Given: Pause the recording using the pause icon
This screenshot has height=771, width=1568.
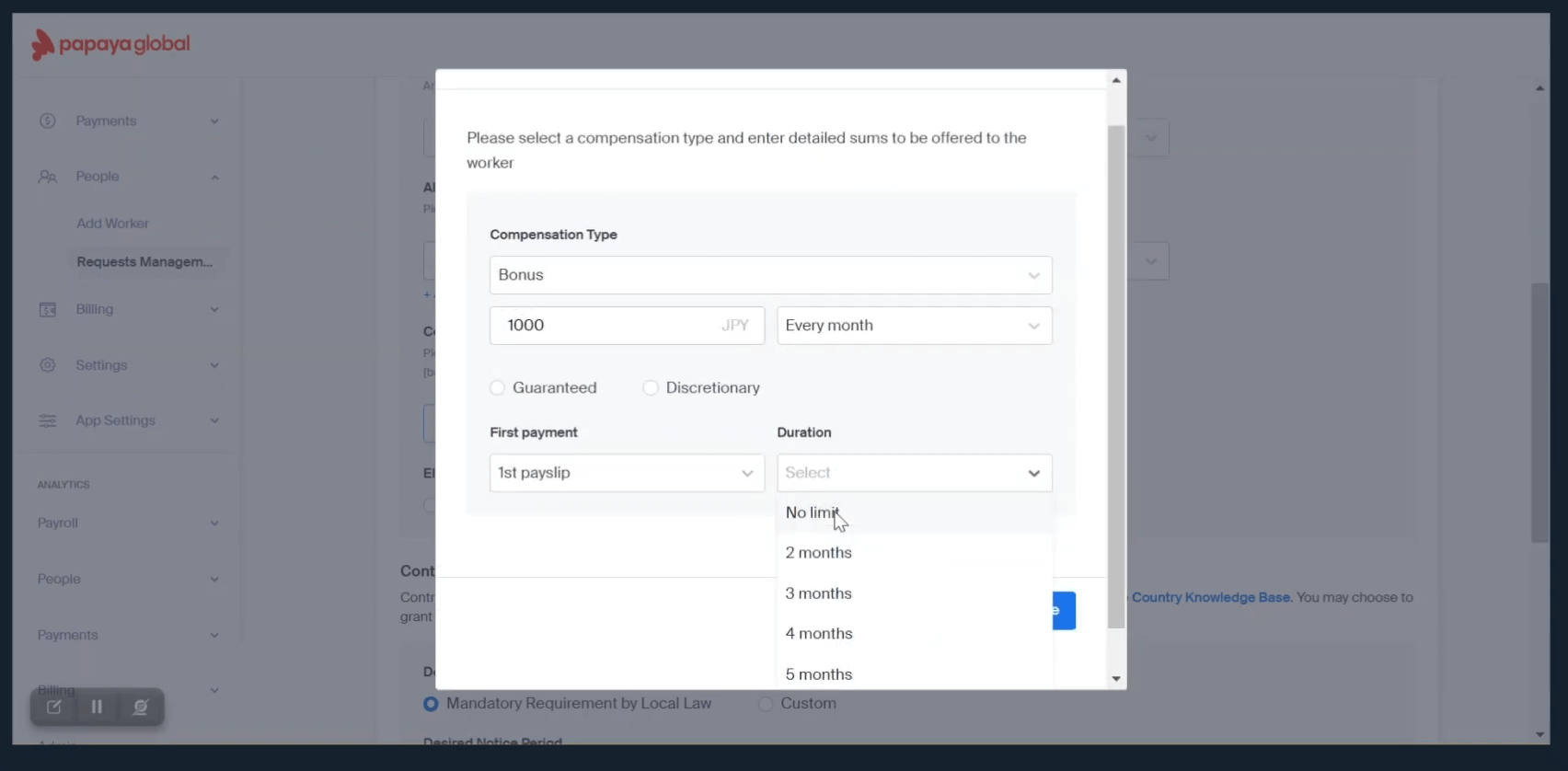Looking at the screenshot, I should coord(97,707).
